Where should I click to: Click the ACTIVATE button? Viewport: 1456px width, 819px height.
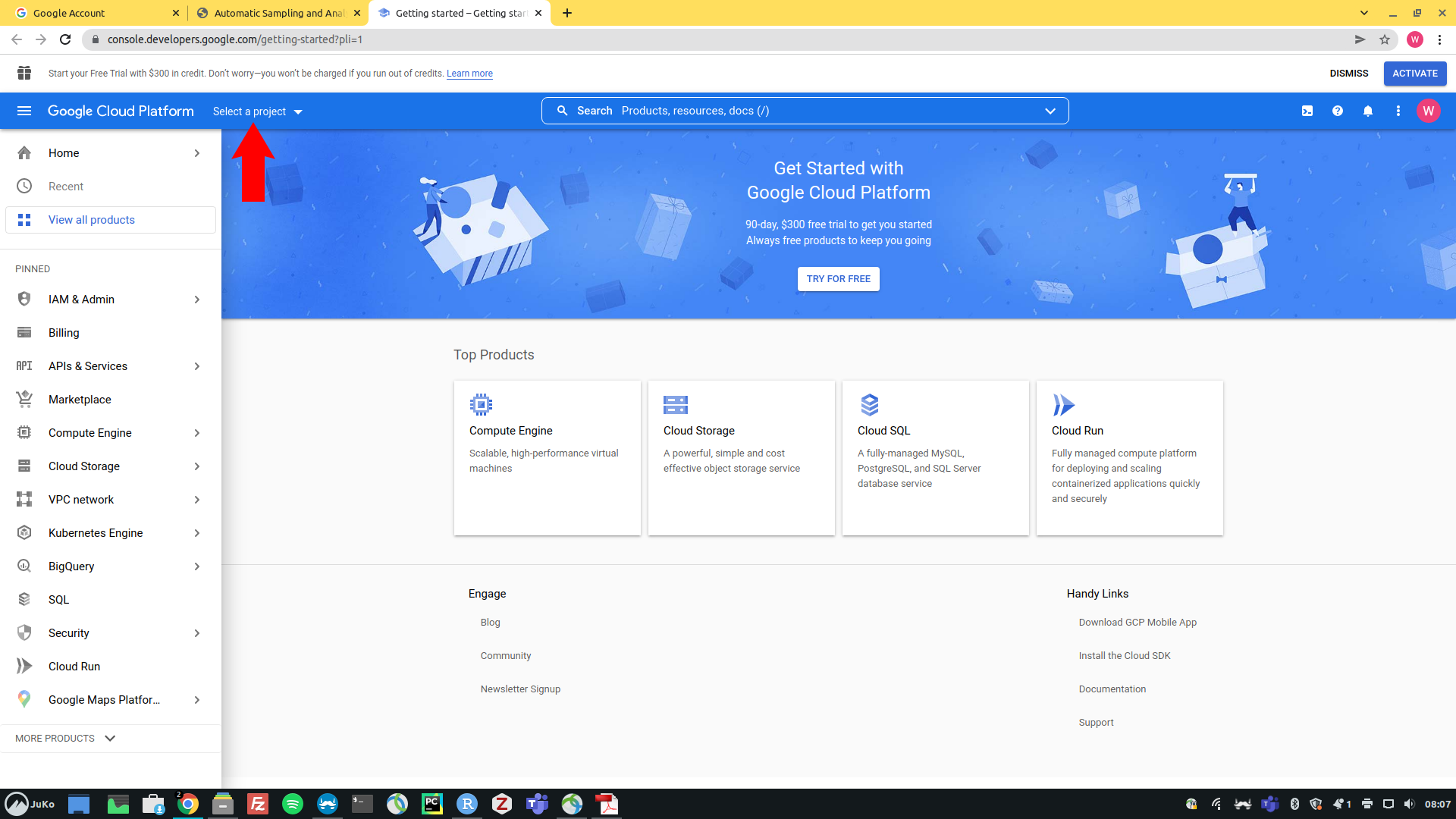pos(1414,74)
